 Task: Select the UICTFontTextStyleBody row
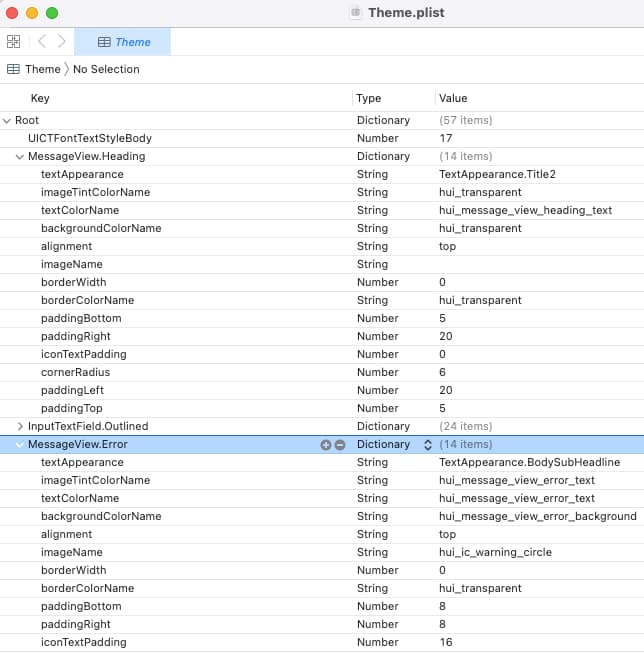point(322,138)
